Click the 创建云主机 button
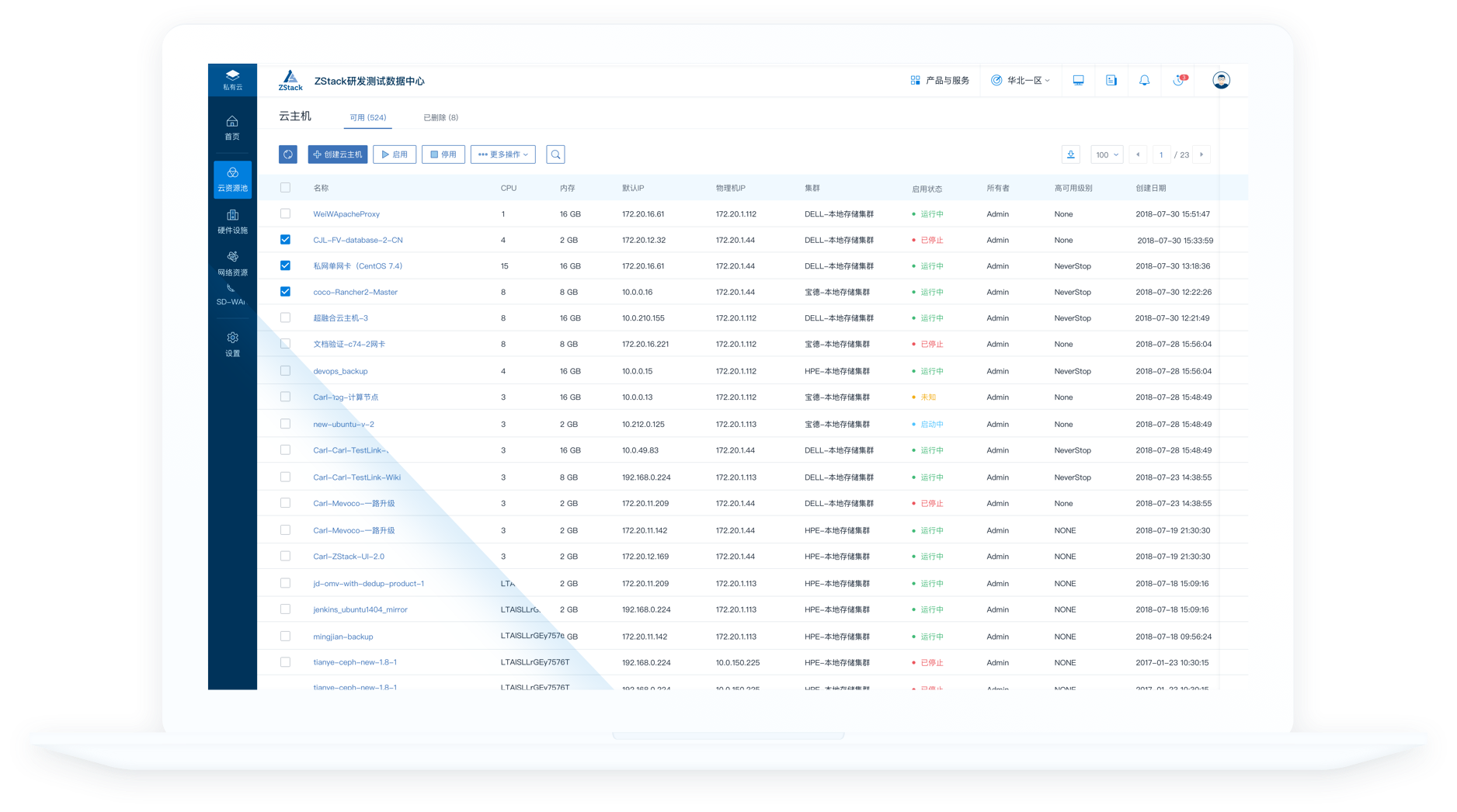This screenshot has height=812, width=1457. pos(338,154)
